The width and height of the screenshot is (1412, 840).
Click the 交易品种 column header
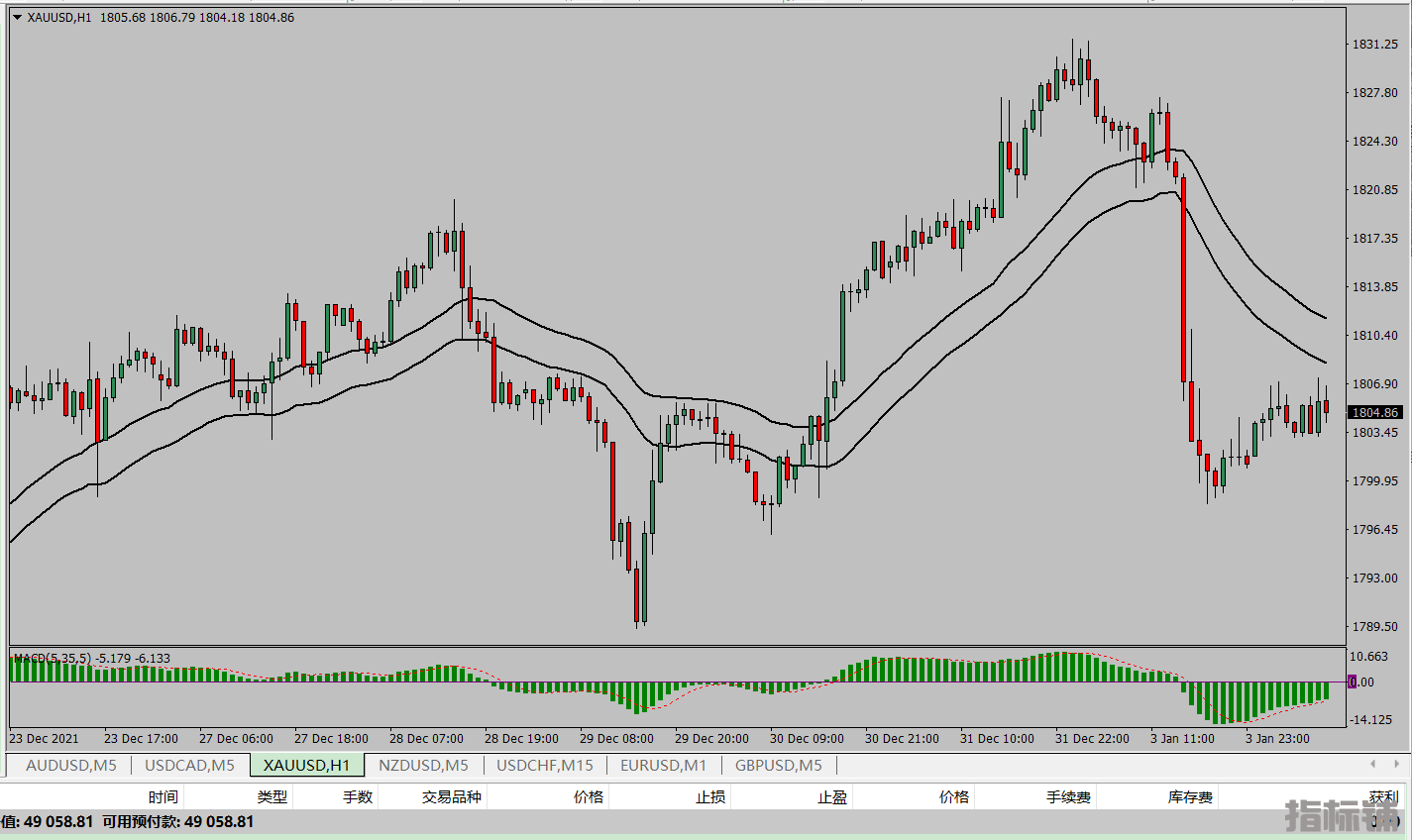(x=451, y=796)
